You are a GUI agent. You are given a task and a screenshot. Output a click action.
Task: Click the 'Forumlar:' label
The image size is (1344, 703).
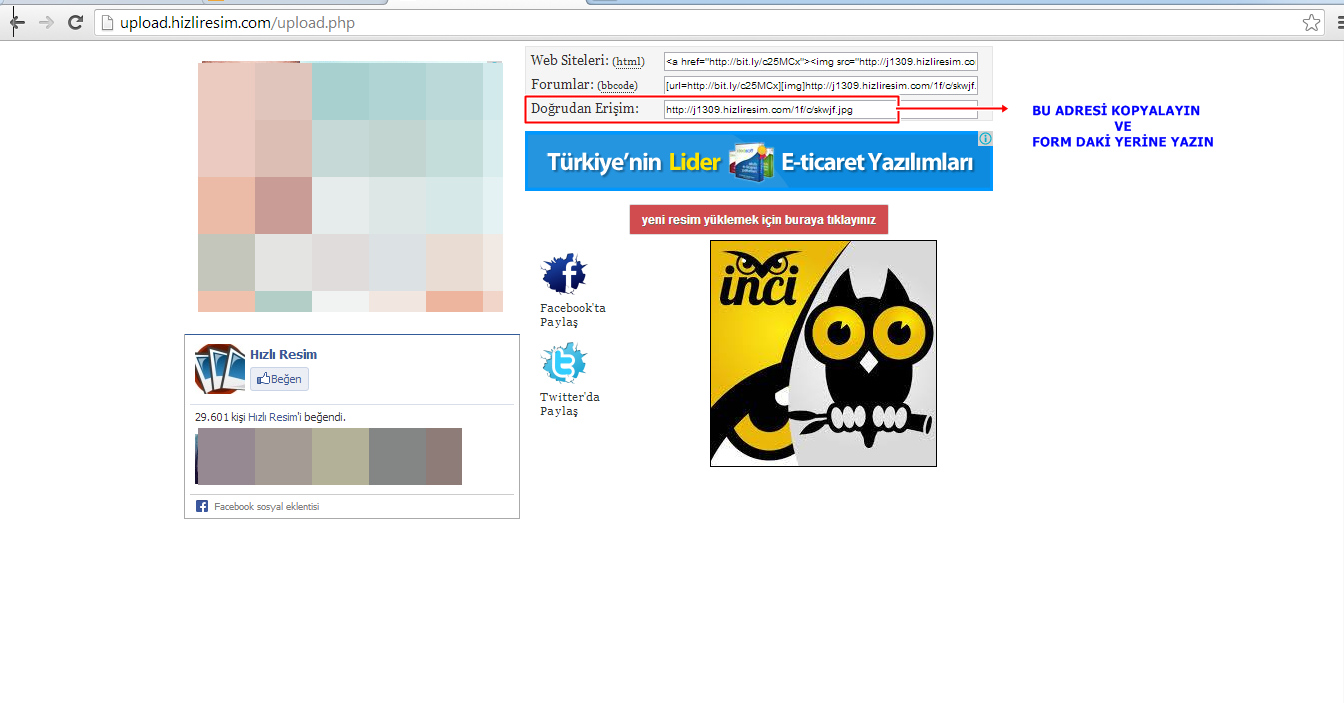click(562, 85)
